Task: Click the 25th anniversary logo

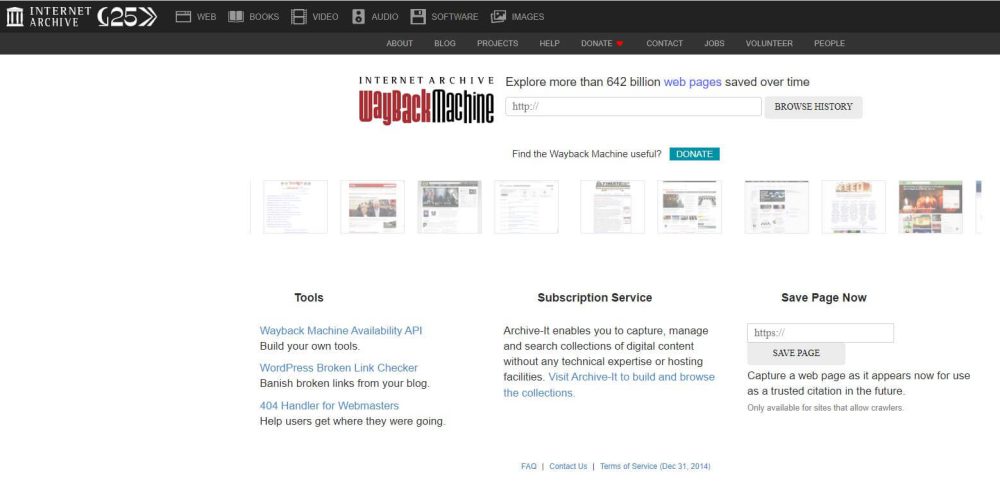Action: point(127,17)
